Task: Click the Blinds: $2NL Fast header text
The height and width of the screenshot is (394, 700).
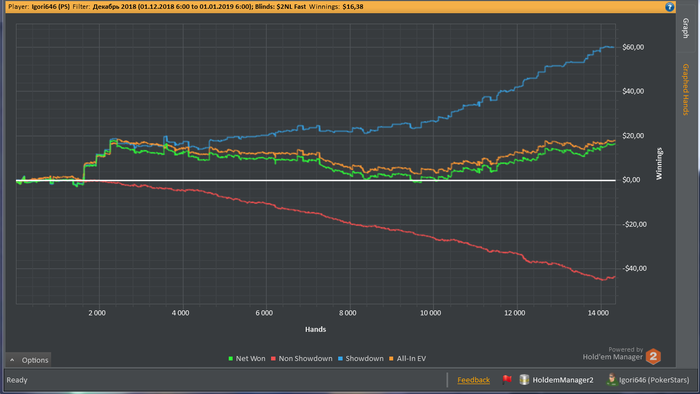Action: pyautogui.click(x=280, y=7)
